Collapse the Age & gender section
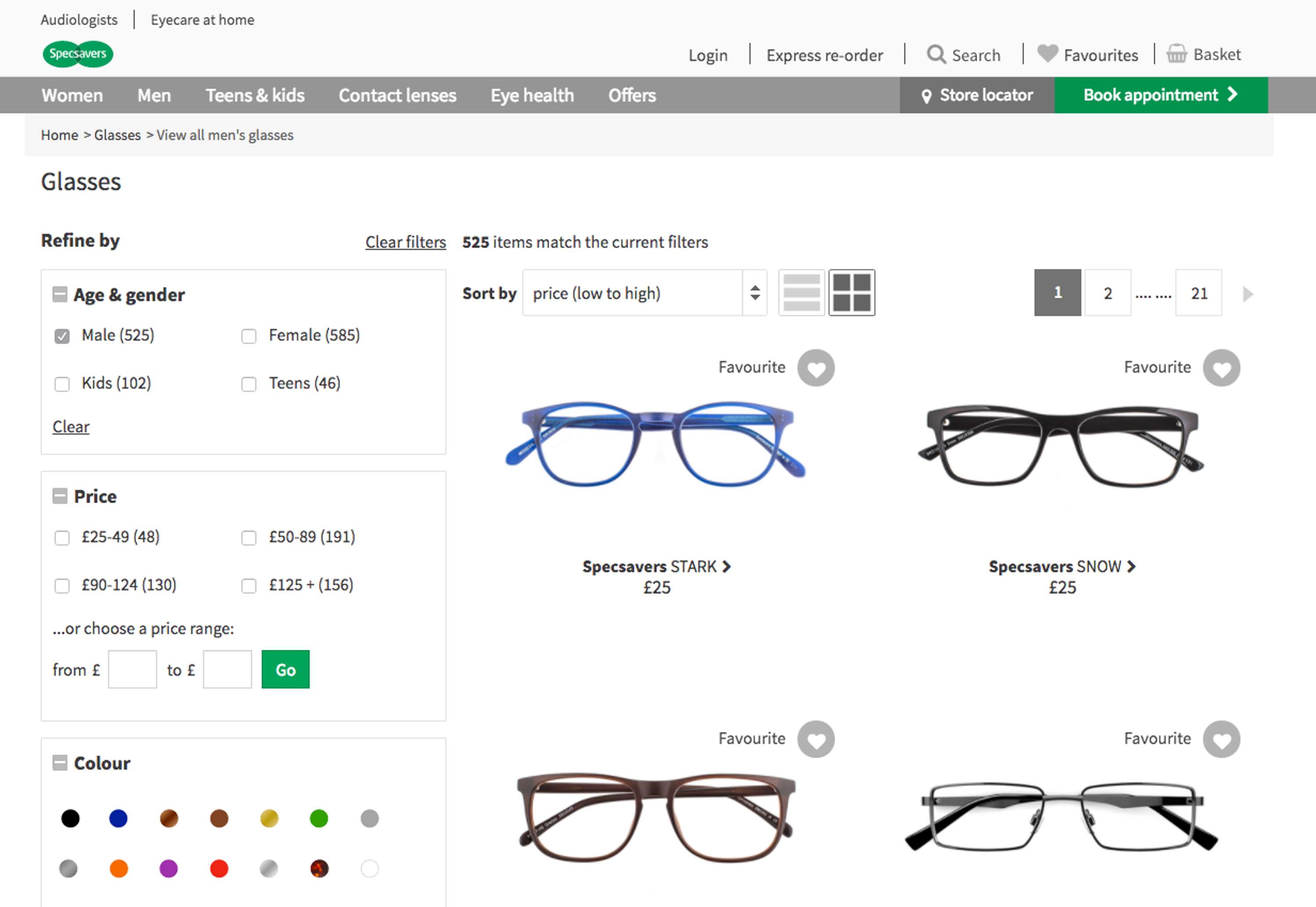Screen dimensions: 1316x907 coord(60,294)
